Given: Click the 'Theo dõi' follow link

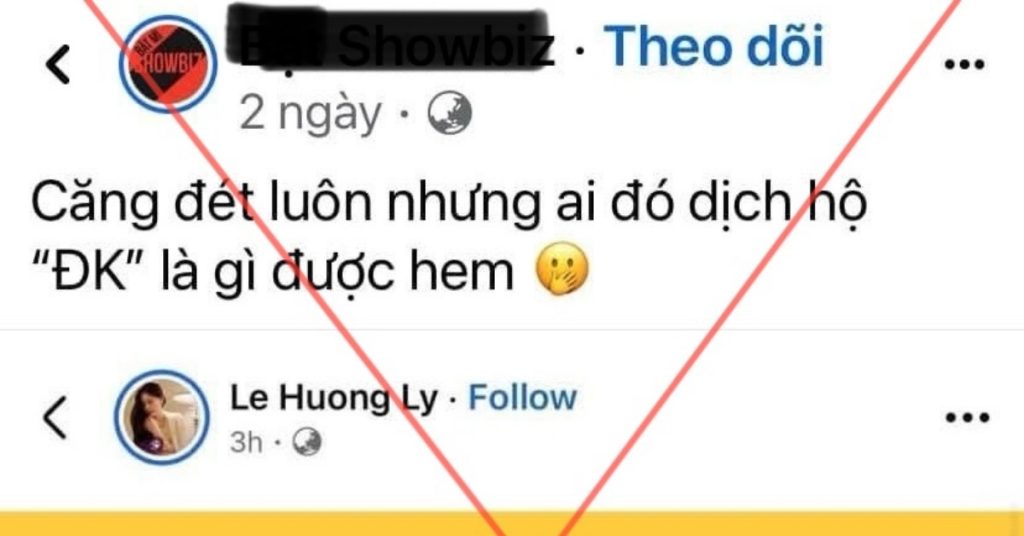Looking at the screenshot, I should coord(713,46).
